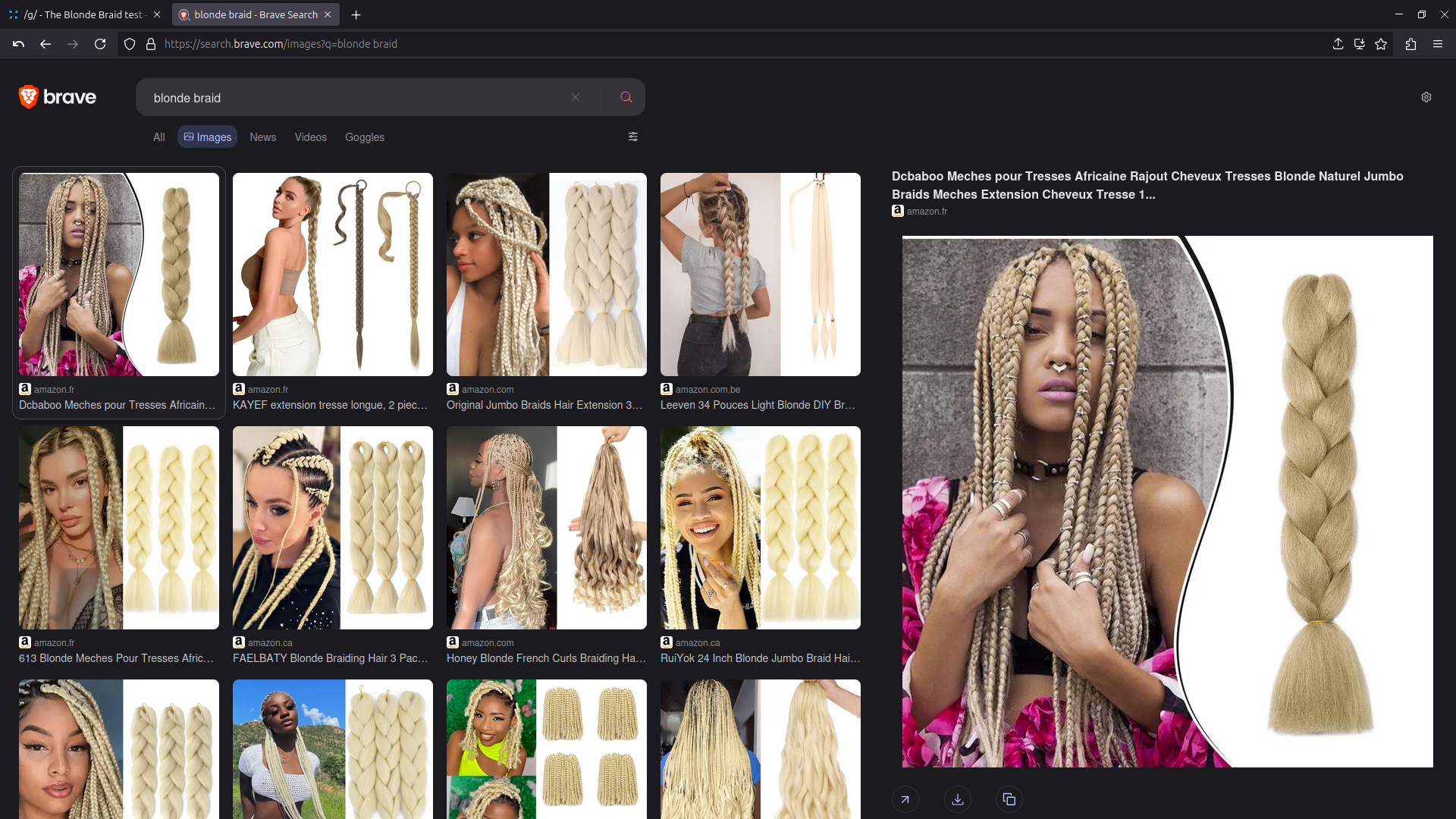Click amazon.fr source of KAYEF result
Screen dimensions: 1456x819
(268, 389)
